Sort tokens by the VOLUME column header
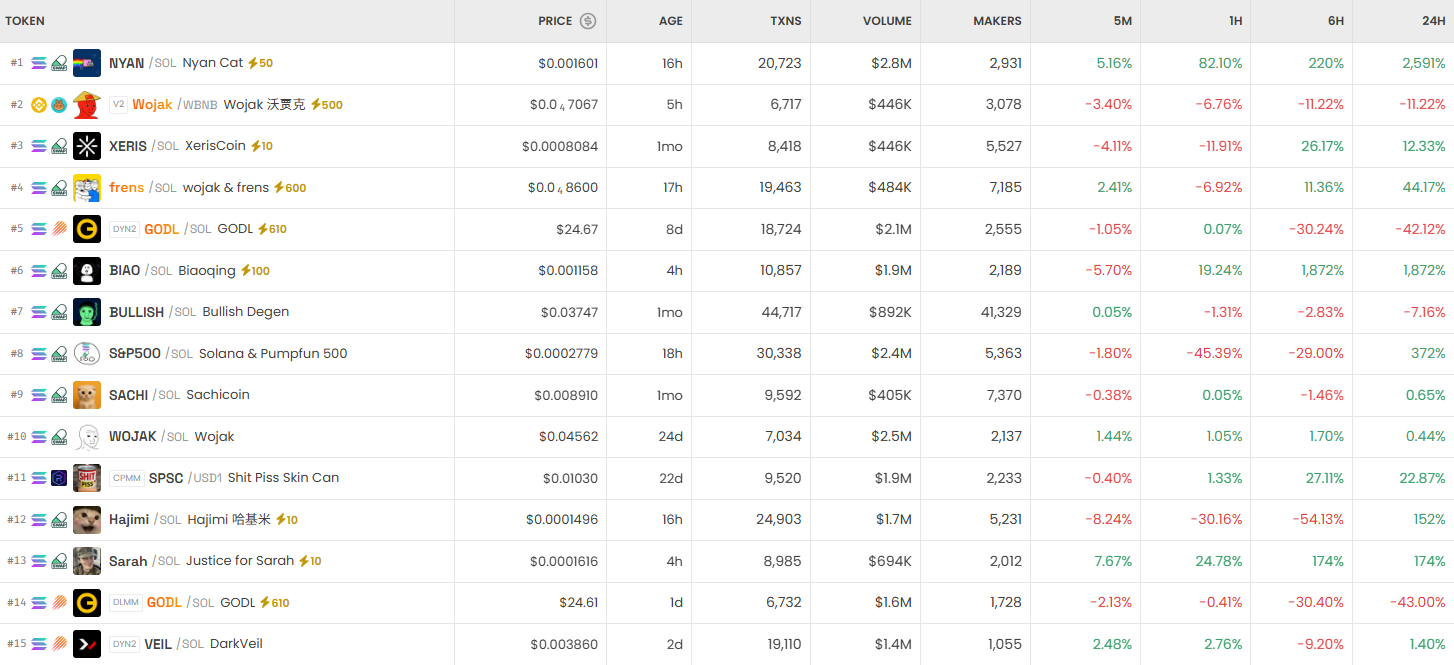The image size is (1454, 665). pyautogui.click(x=887, y=21)
